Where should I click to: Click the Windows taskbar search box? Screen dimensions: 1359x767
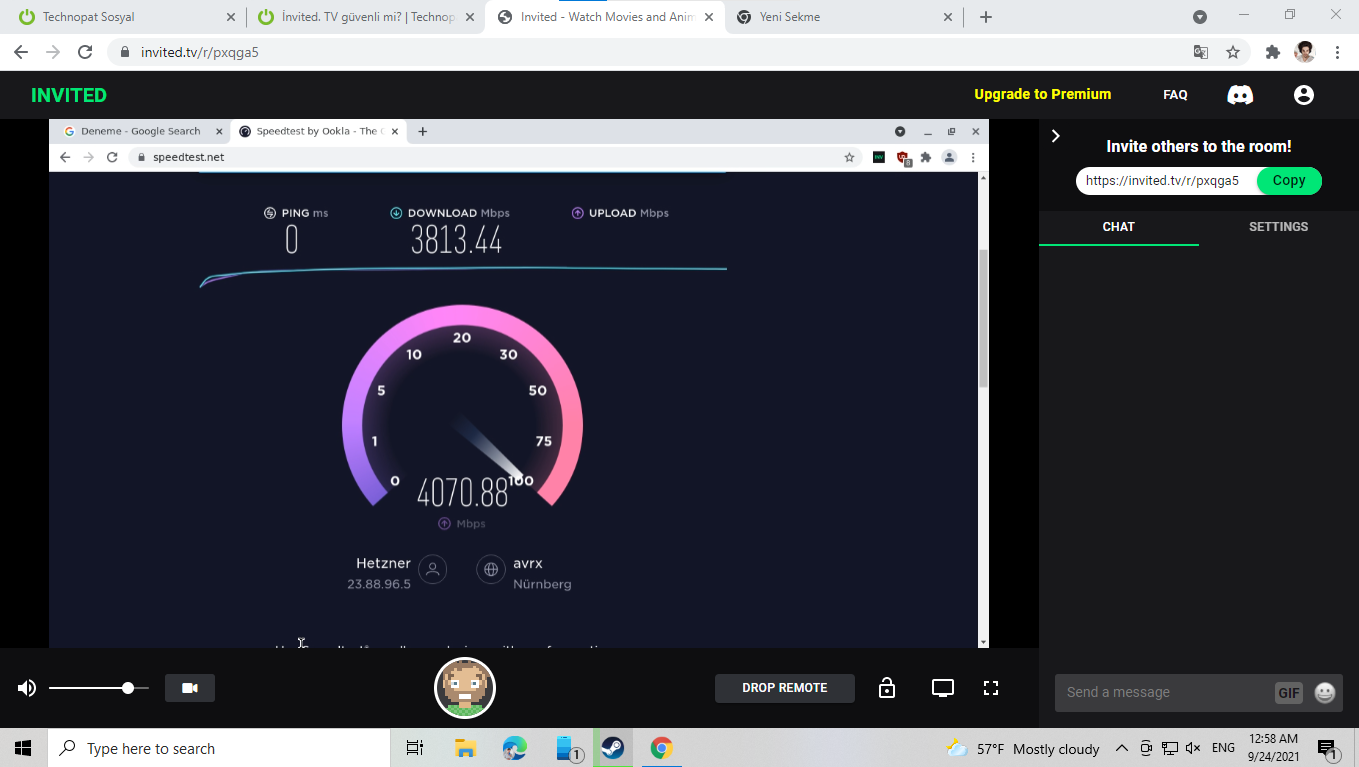pos(218,748)
